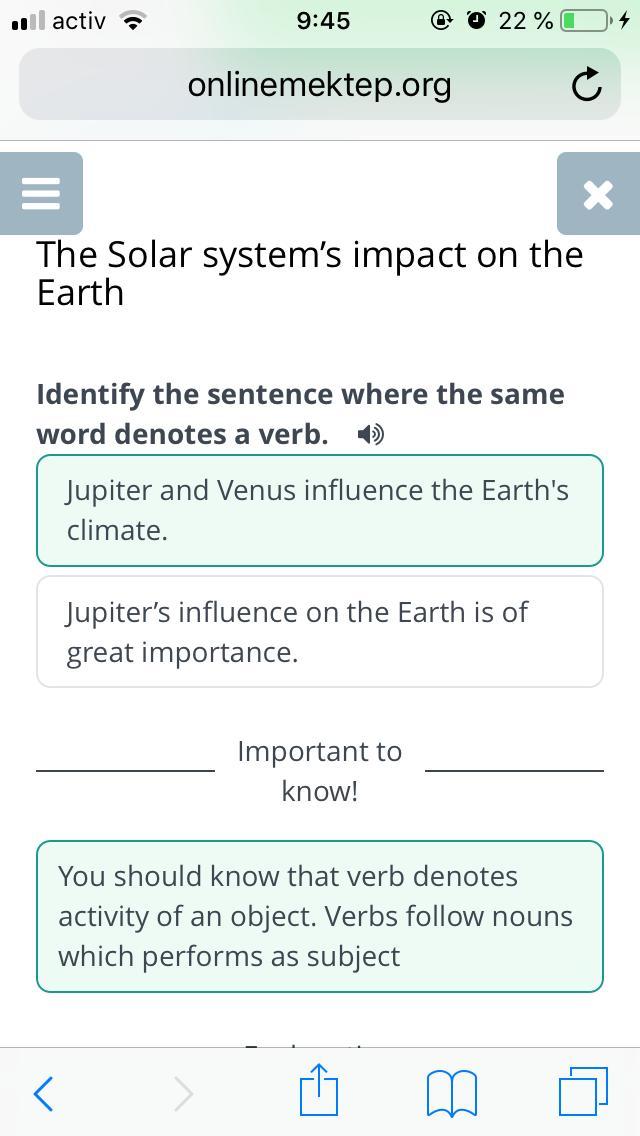Close the lesson with X button
Screen dimensions: 640x1136
pos(597,193)
